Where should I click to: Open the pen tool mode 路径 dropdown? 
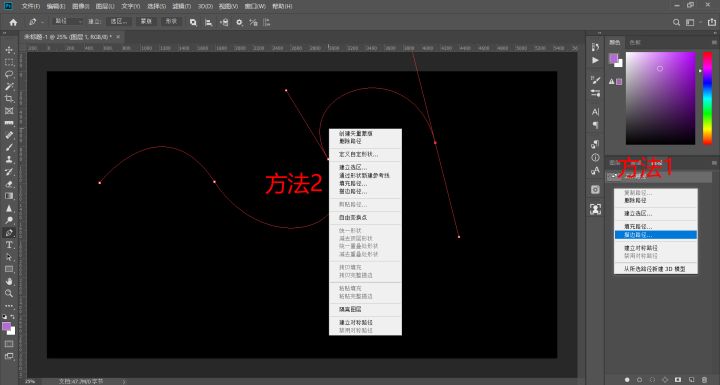68,22
